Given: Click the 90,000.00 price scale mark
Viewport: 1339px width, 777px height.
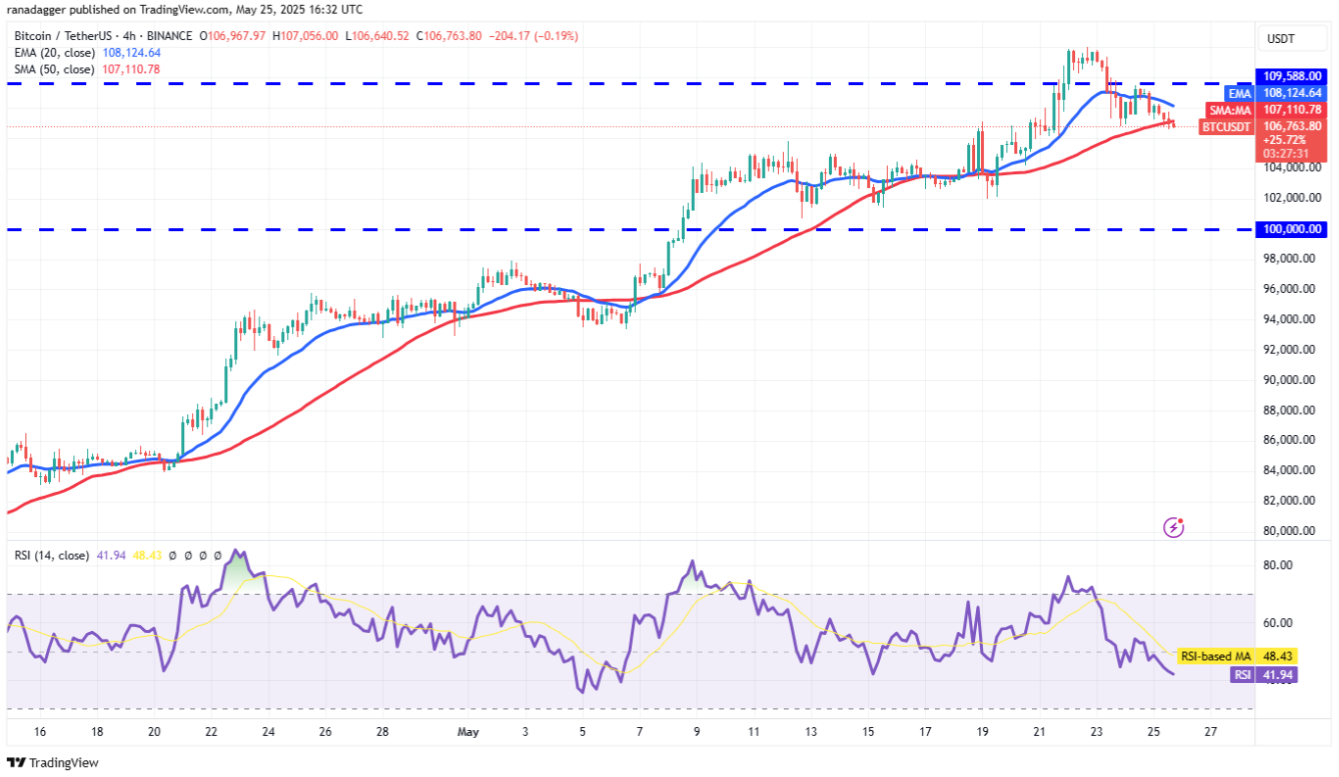Looking at the screenshot, I should pyautogui.click(x=1289, y=380).
